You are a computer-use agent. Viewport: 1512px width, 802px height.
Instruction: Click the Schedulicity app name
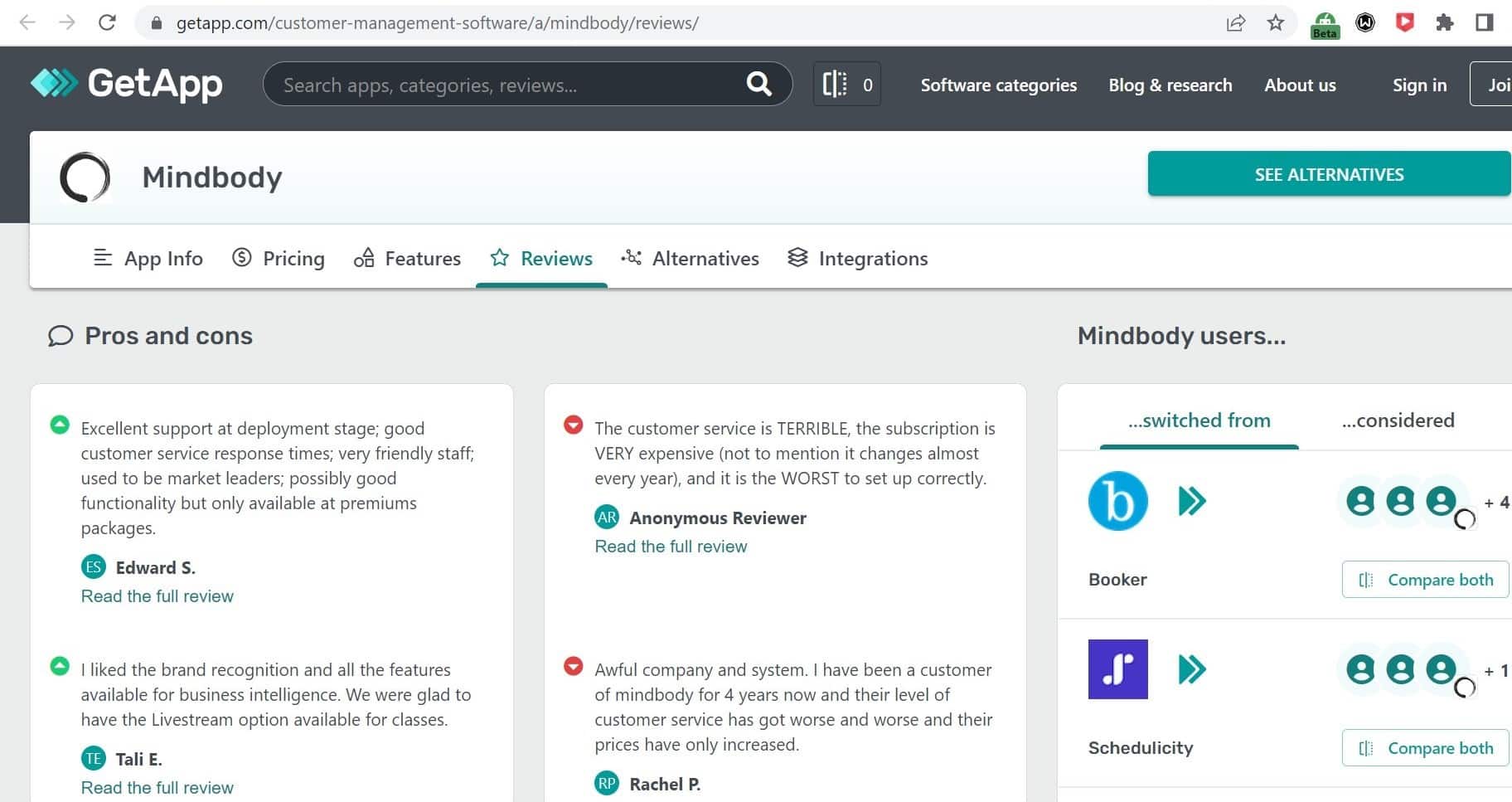tap(1141, 748)
